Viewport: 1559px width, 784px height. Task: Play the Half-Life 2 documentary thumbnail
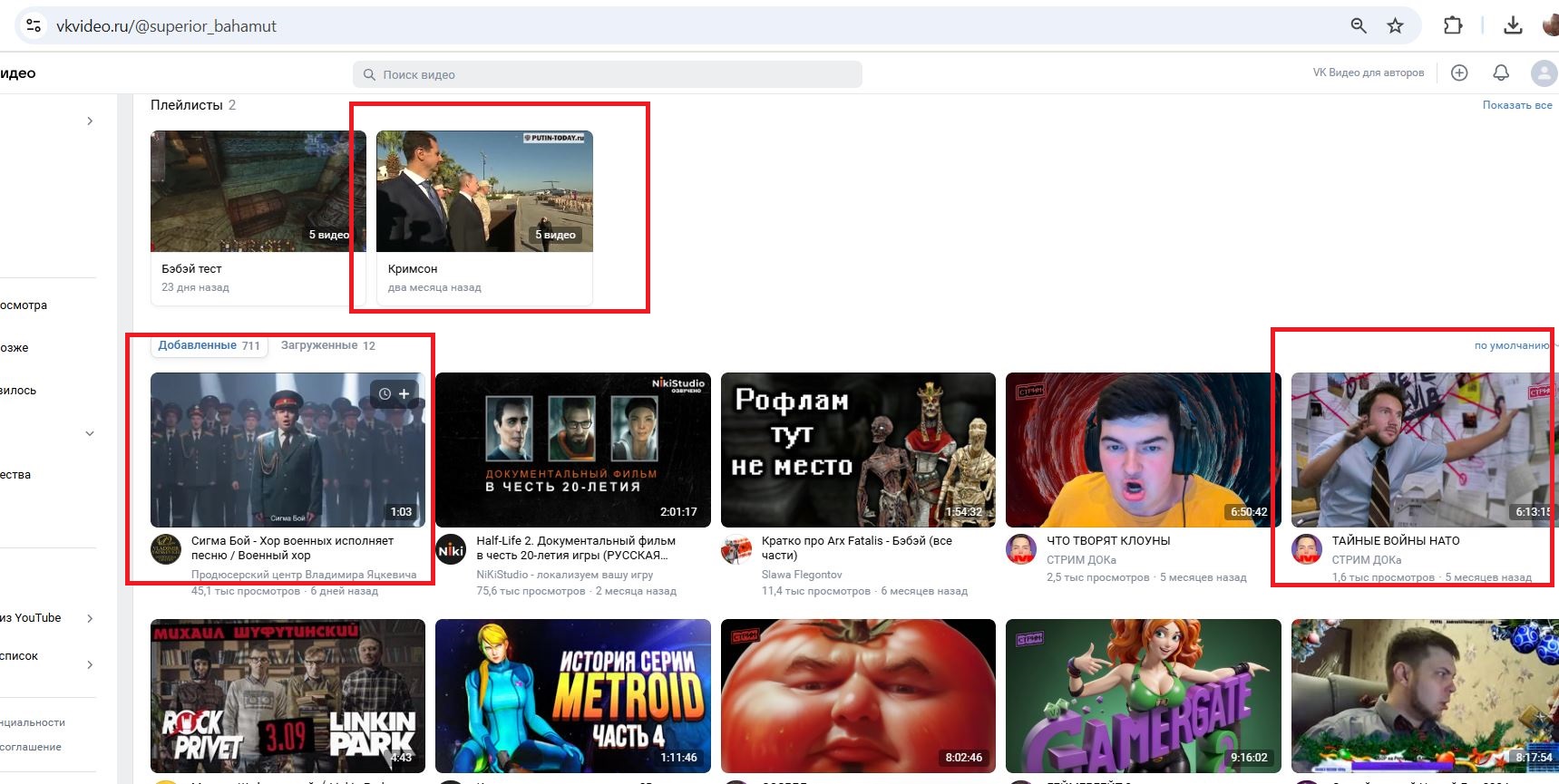[x=573, y=450]
